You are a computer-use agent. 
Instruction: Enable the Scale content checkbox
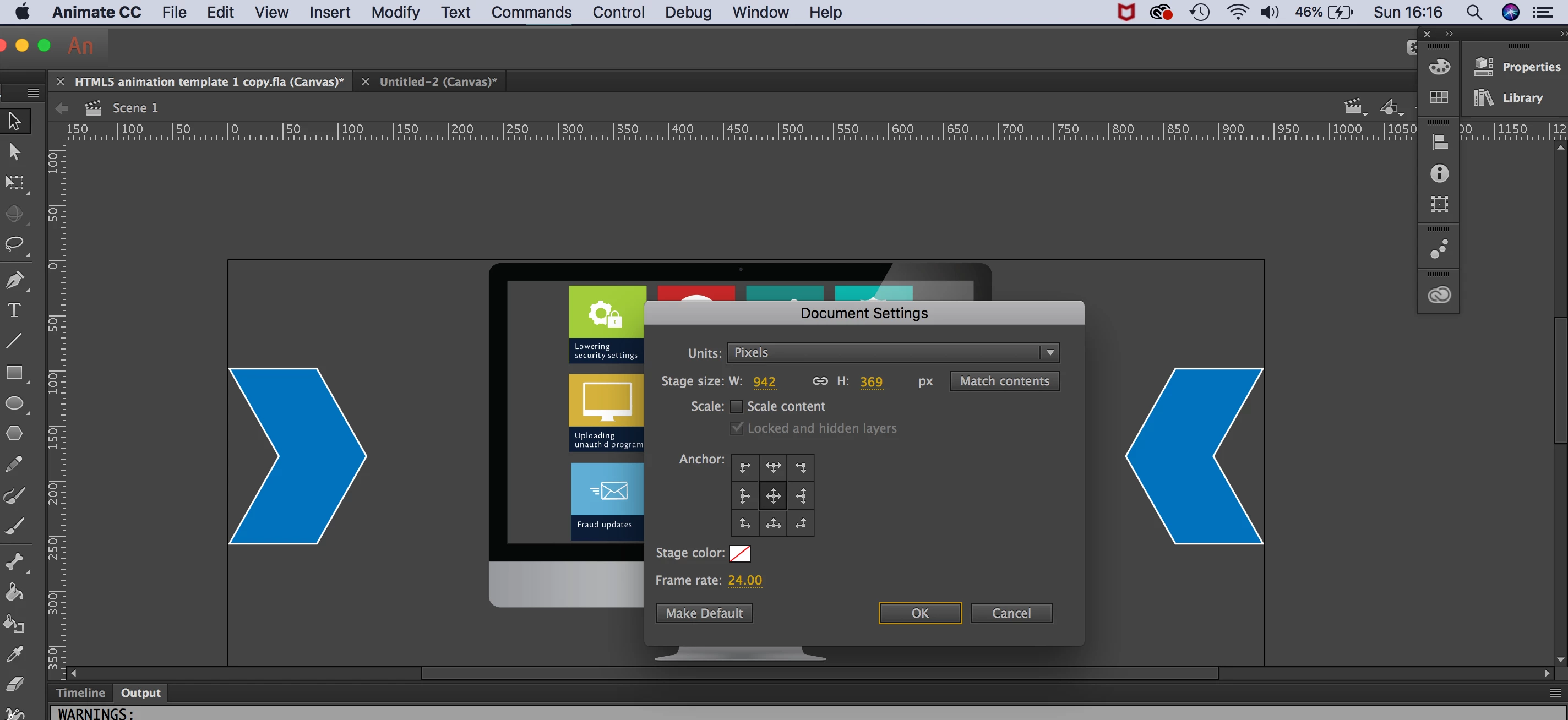click(x=737, y=406)
